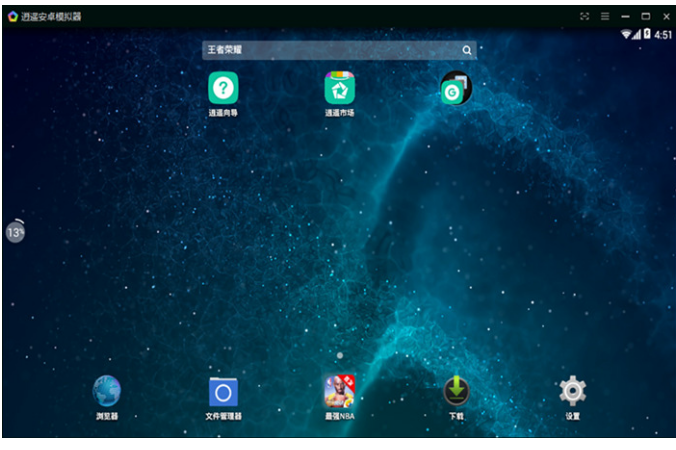
Task: Open the 浏览器 browser app
Action: pos(107,390)
